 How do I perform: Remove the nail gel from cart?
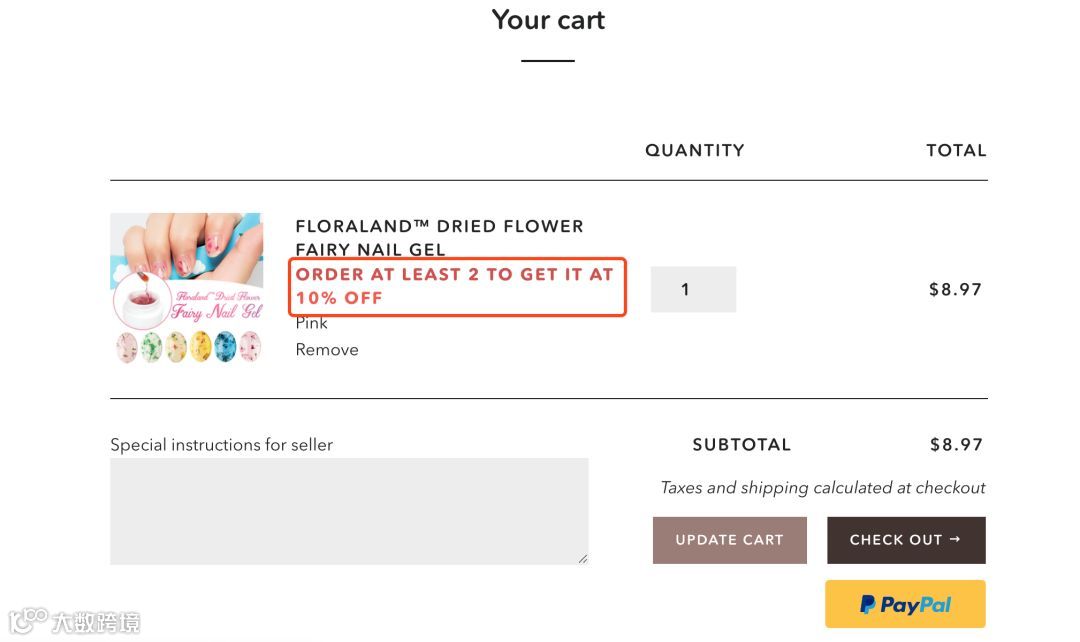coord(327,350)
